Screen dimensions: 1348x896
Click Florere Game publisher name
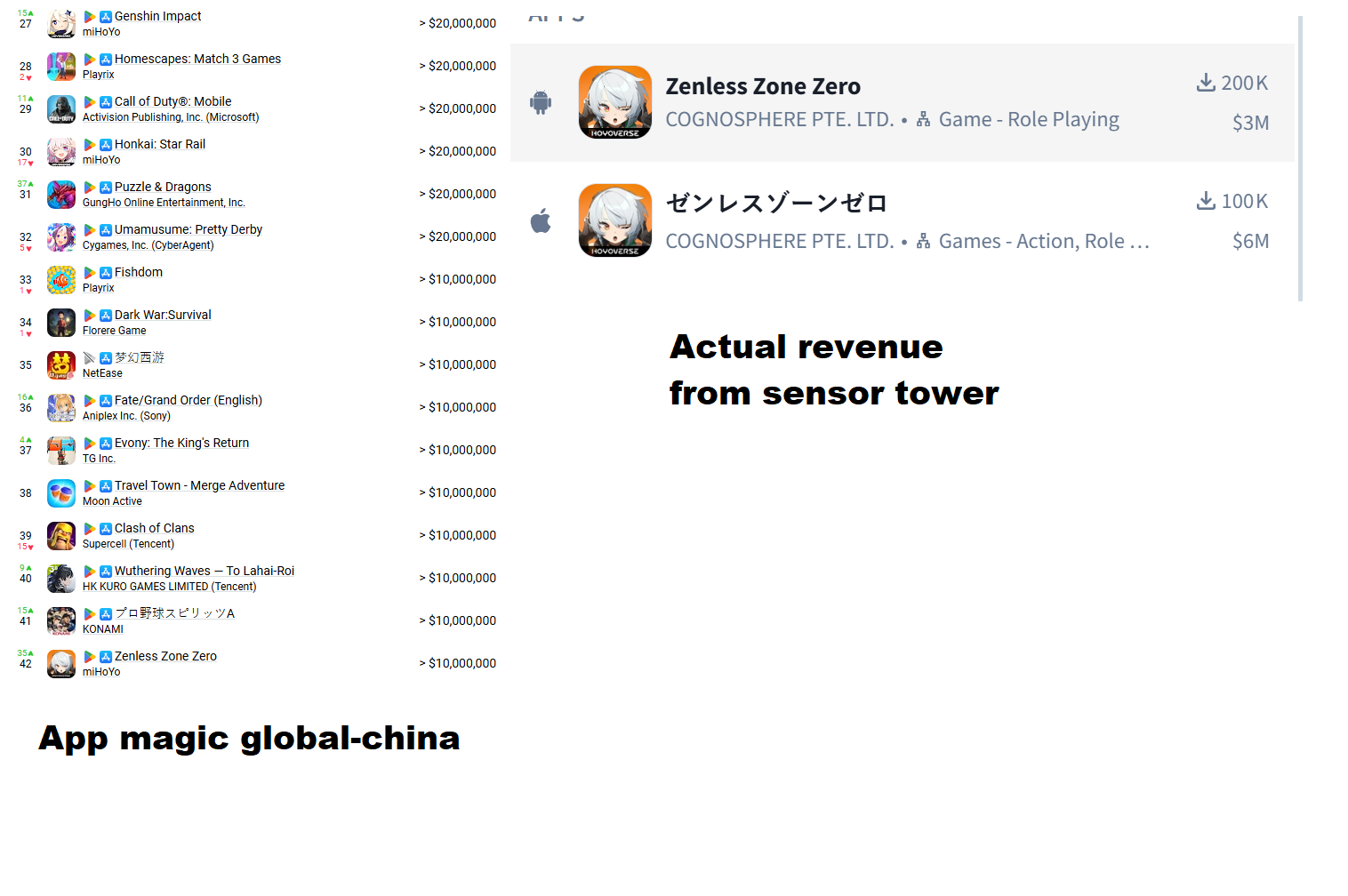point(114,331)
